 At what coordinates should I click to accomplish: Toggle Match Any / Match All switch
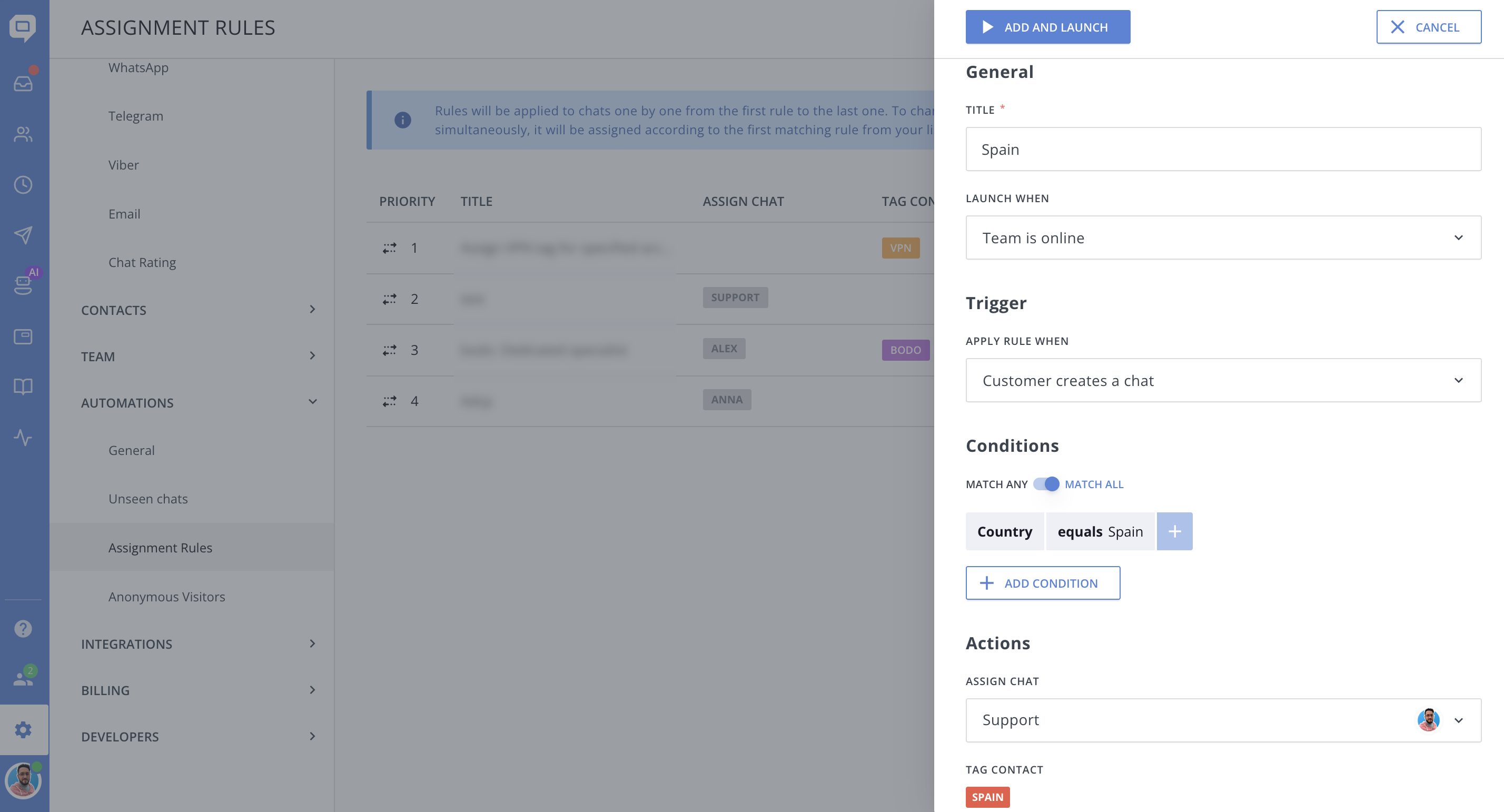coord(1046,484)
